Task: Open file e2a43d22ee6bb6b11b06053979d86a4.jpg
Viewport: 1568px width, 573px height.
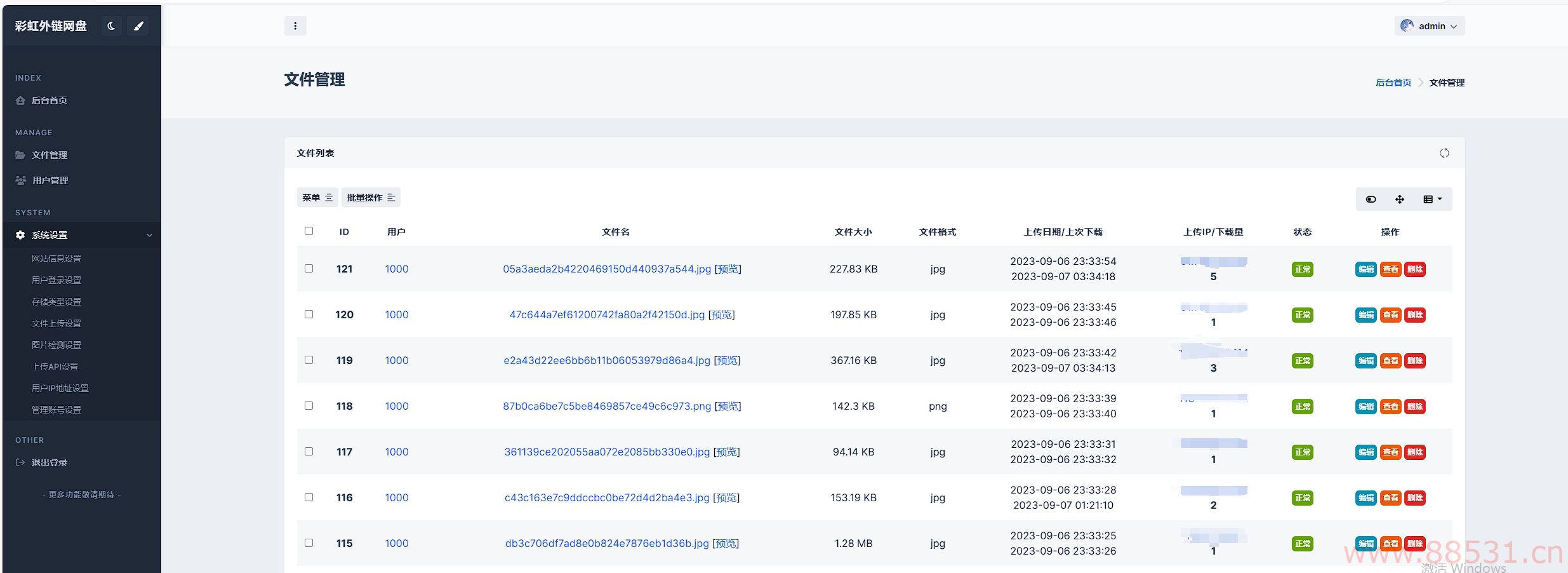Action: [607, 360]
